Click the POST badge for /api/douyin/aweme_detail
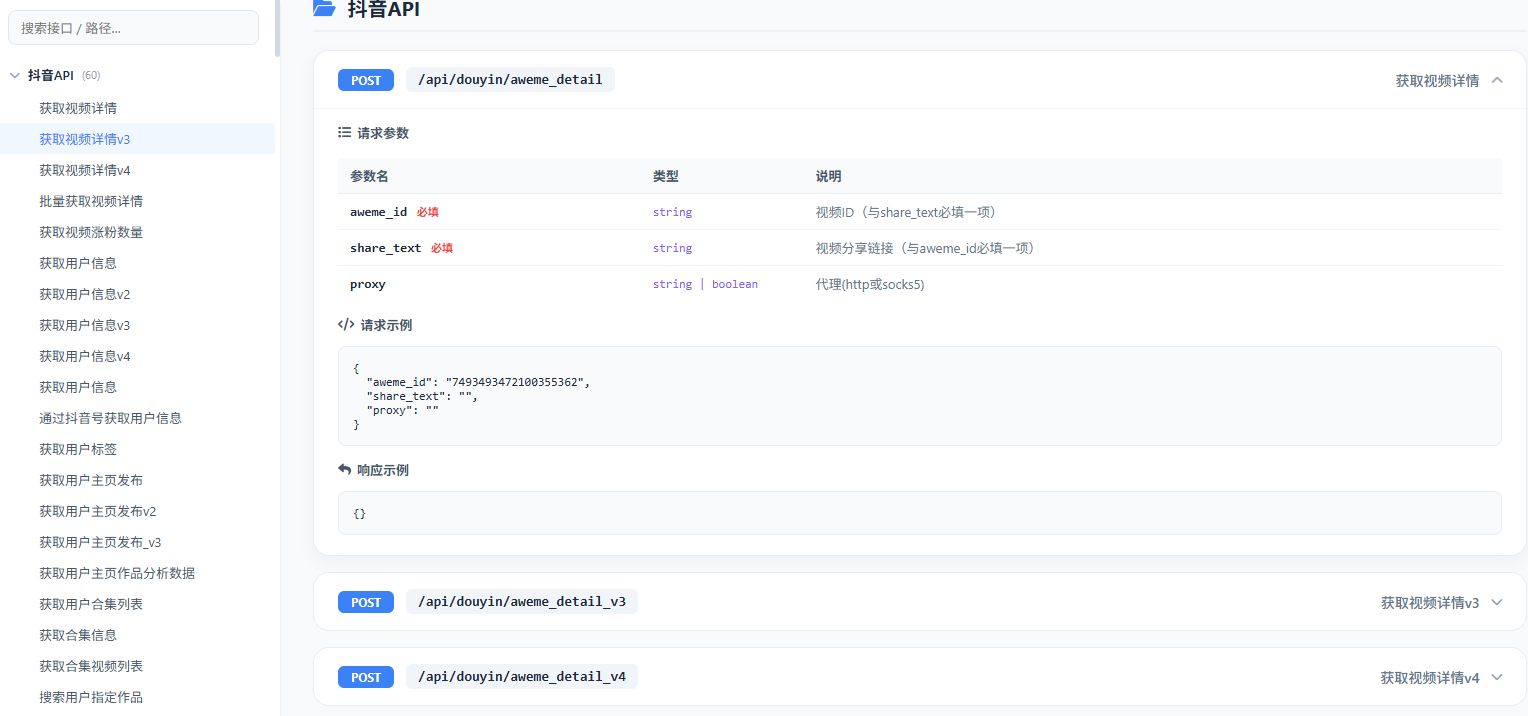This screenshot has height=716, width=1528. pos(366,80)
